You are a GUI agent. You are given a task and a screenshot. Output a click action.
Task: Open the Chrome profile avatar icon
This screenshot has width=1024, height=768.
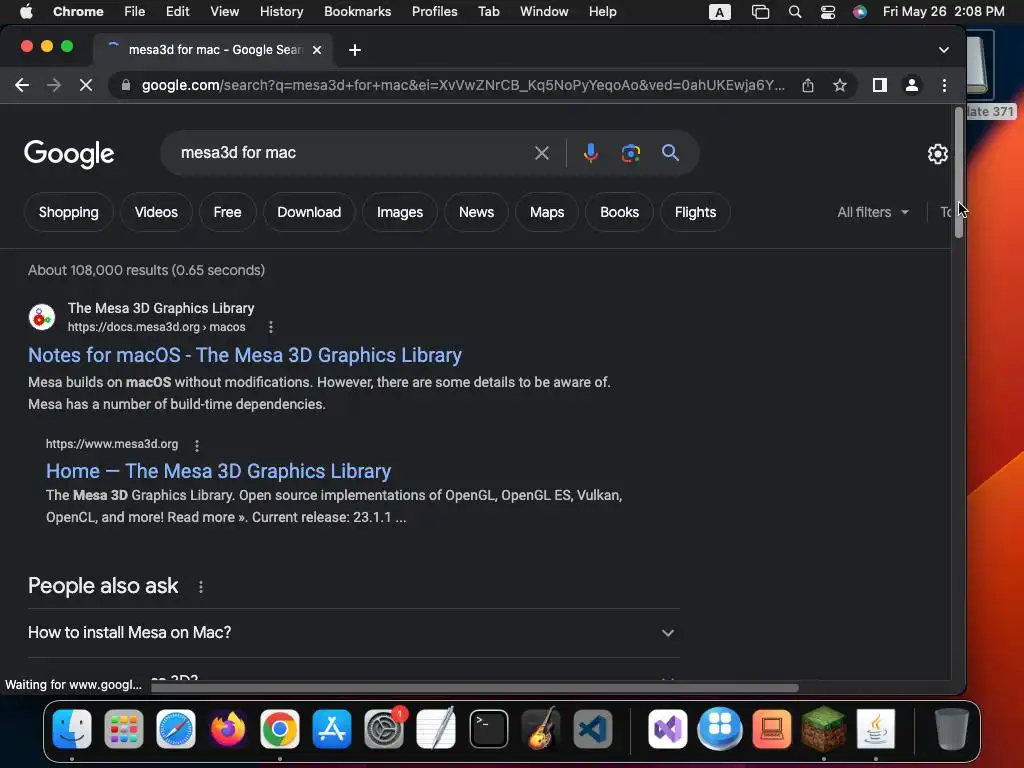coord(912,85)
